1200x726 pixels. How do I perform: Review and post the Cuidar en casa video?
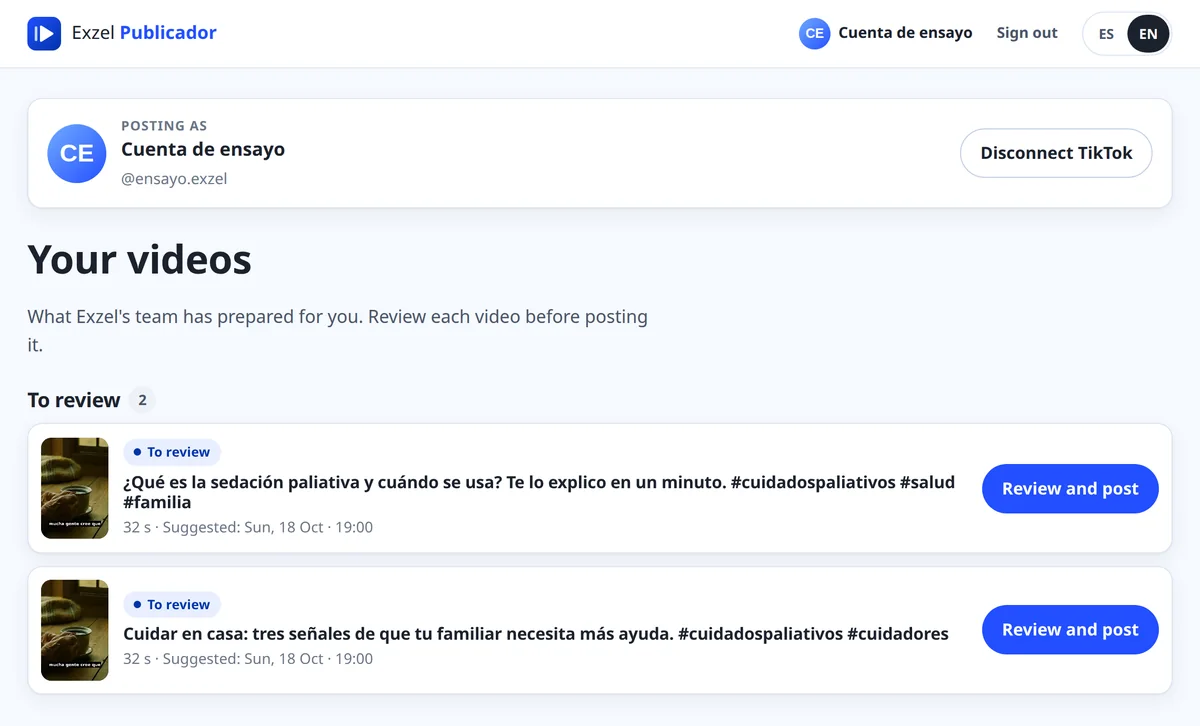click(1070, 630)
